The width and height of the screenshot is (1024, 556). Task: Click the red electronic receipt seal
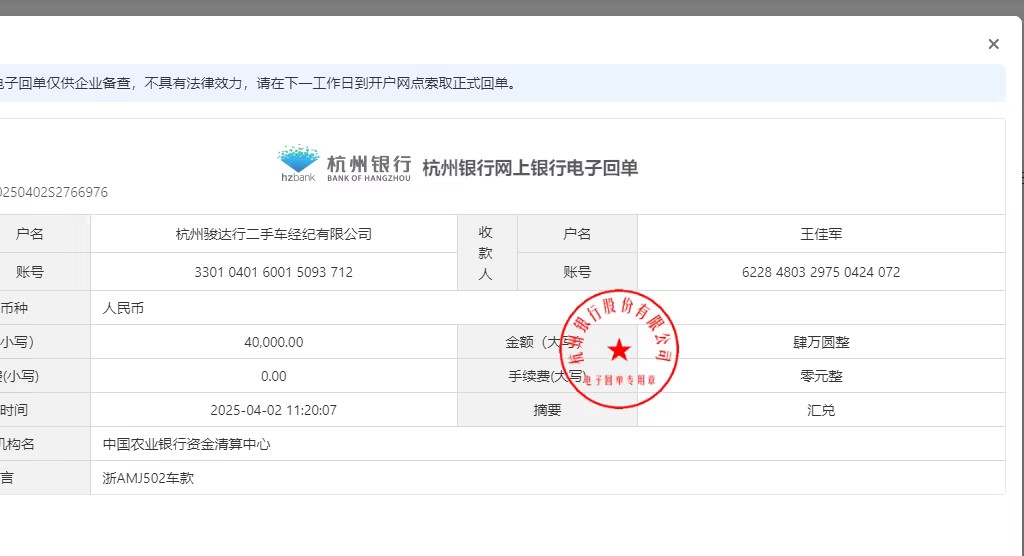[619, 349]
